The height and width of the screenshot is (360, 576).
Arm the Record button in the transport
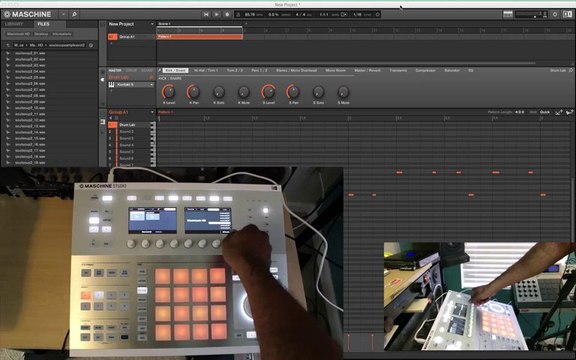227,14
